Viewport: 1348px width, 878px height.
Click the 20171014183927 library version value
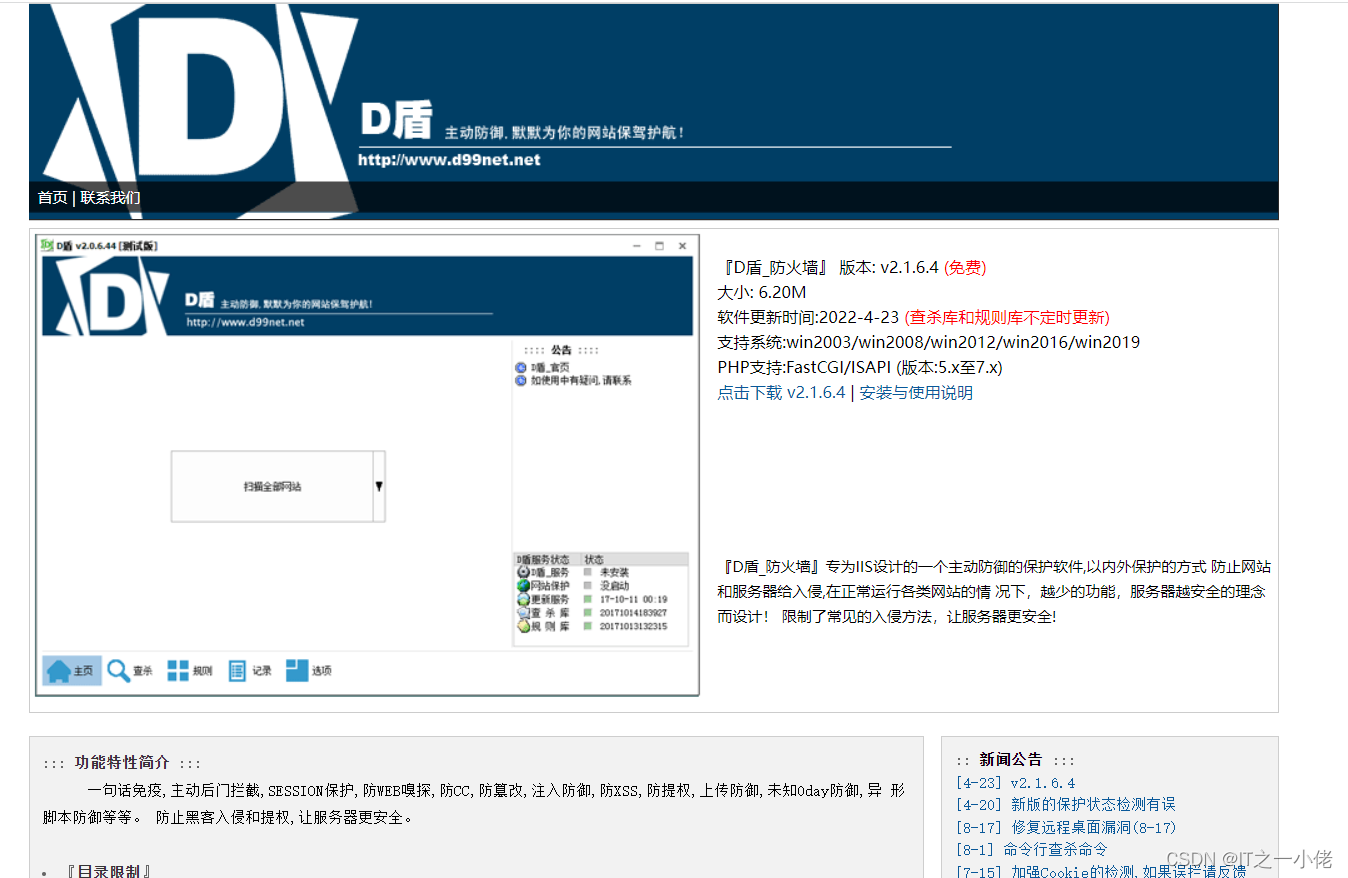(x=633, y=612)
